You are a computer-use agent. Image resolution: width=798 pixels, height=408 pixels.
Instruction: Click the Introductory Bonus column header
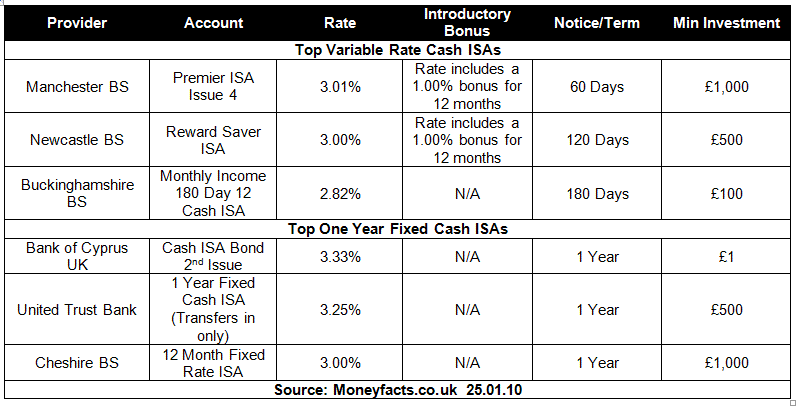click(466, 22)
